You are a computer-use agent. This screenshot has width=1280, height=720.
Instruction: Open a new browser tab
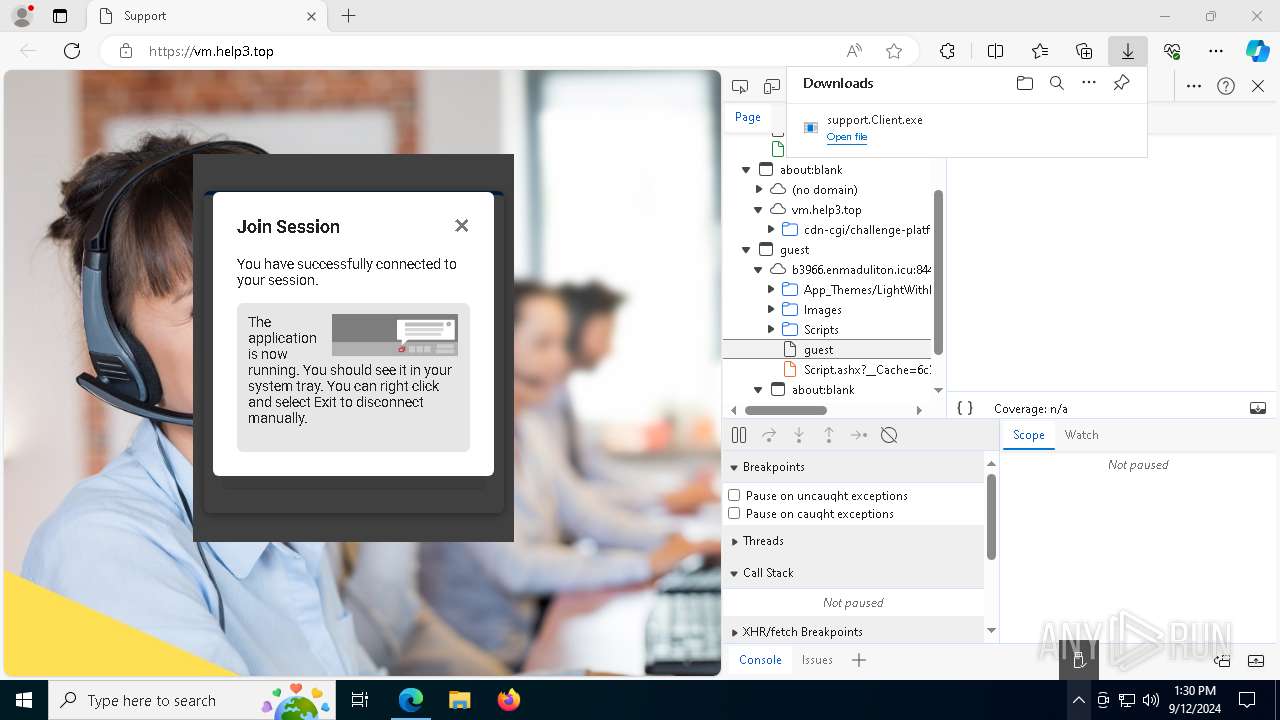(x=348, y=16)
